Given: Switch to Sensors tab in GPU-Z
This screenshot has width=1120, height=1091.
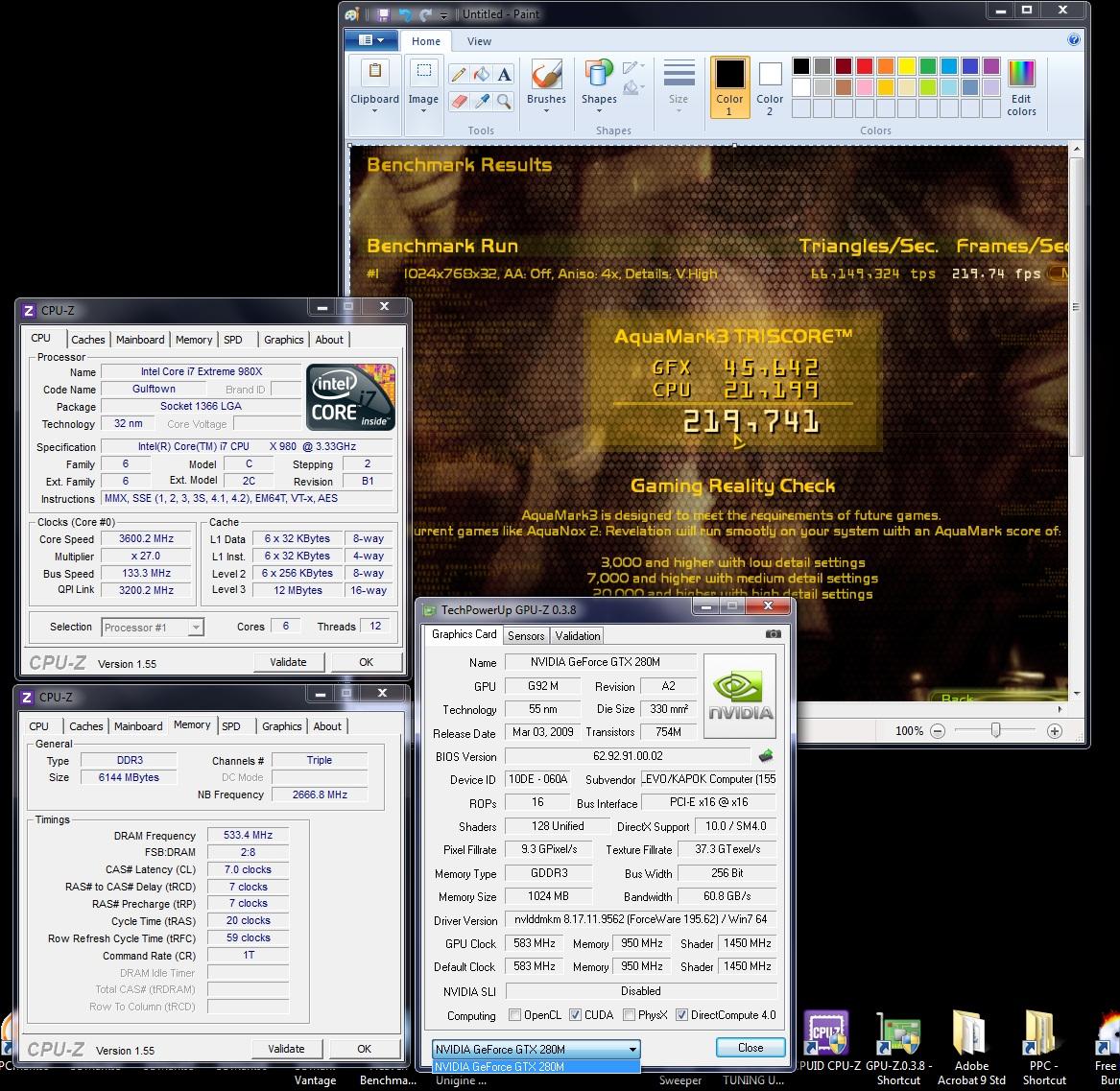Looking at the screenshot, I should [526, 635].
